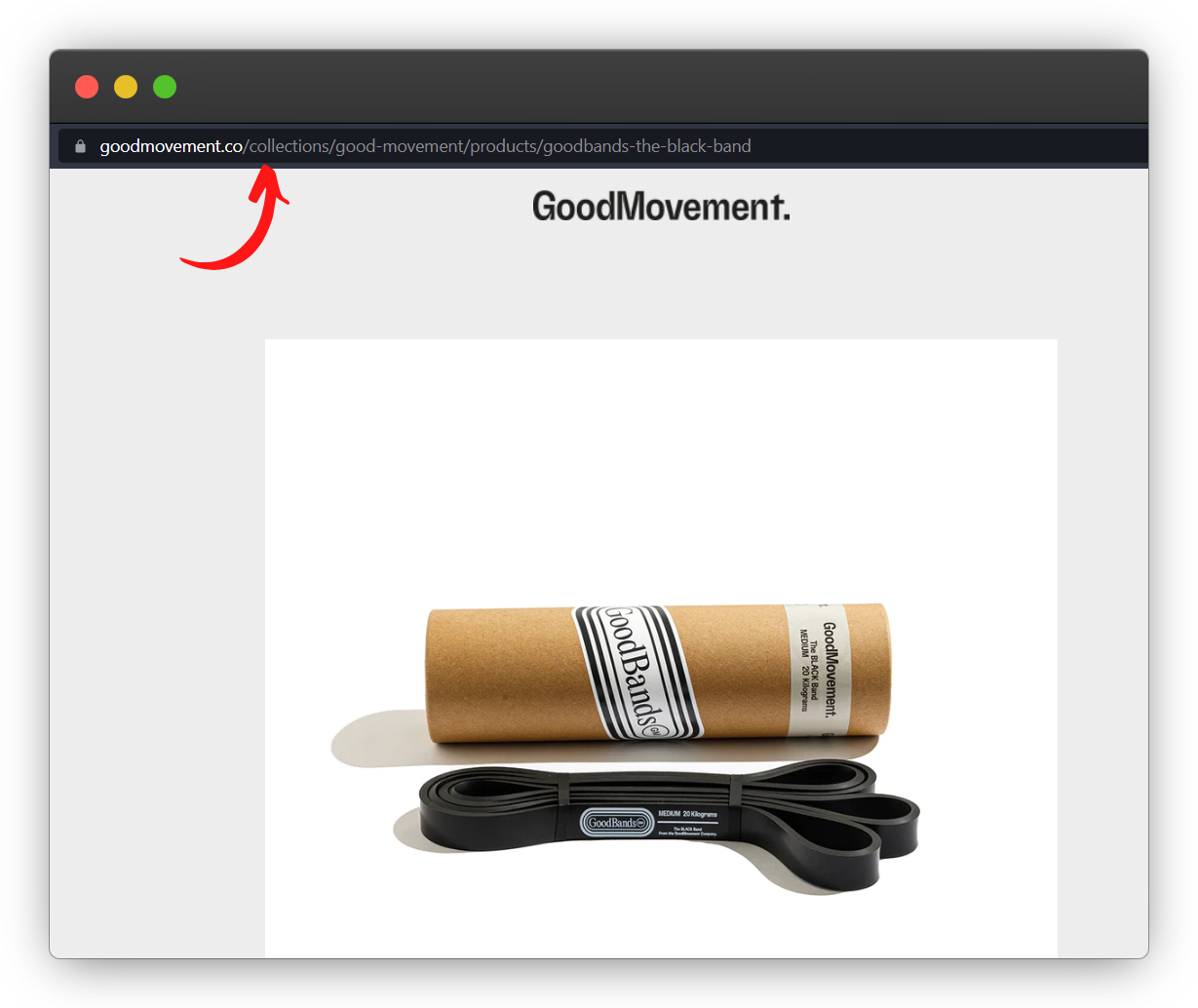Image resolution: width=1198 pixels, height=1008 pixels.
Task: Open the GoodMovement. logo link
Action: click(x=661, y=207)
